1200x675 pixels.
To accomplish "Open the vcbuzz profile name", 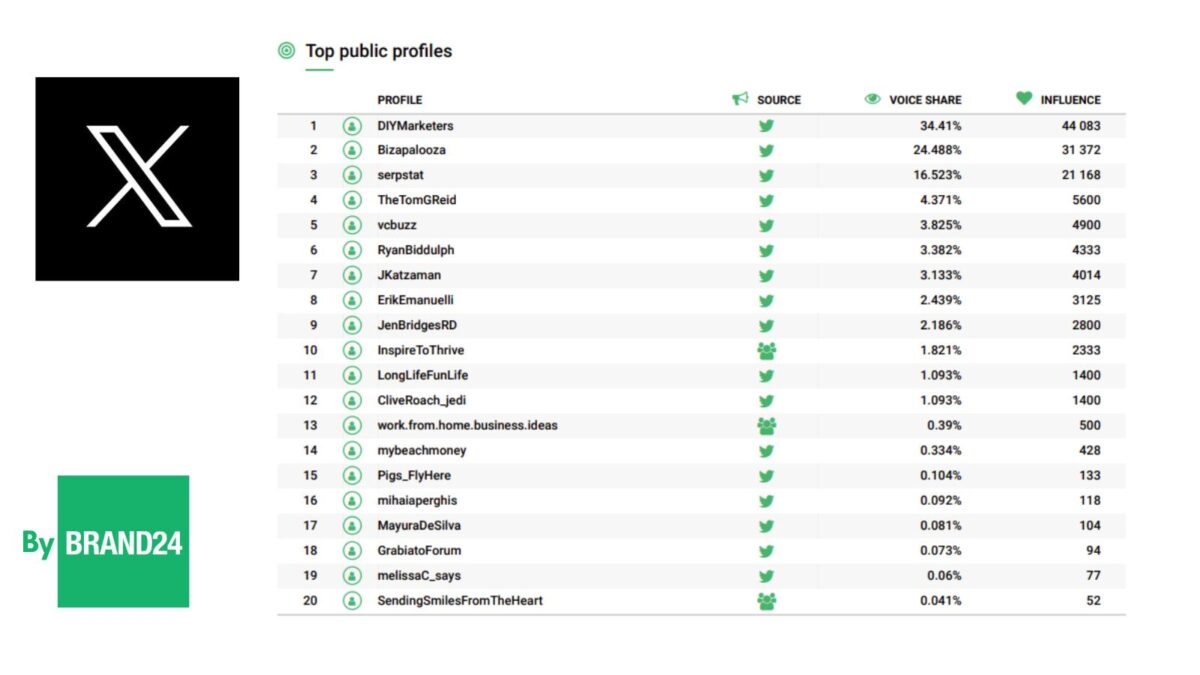I will (397, 225).
